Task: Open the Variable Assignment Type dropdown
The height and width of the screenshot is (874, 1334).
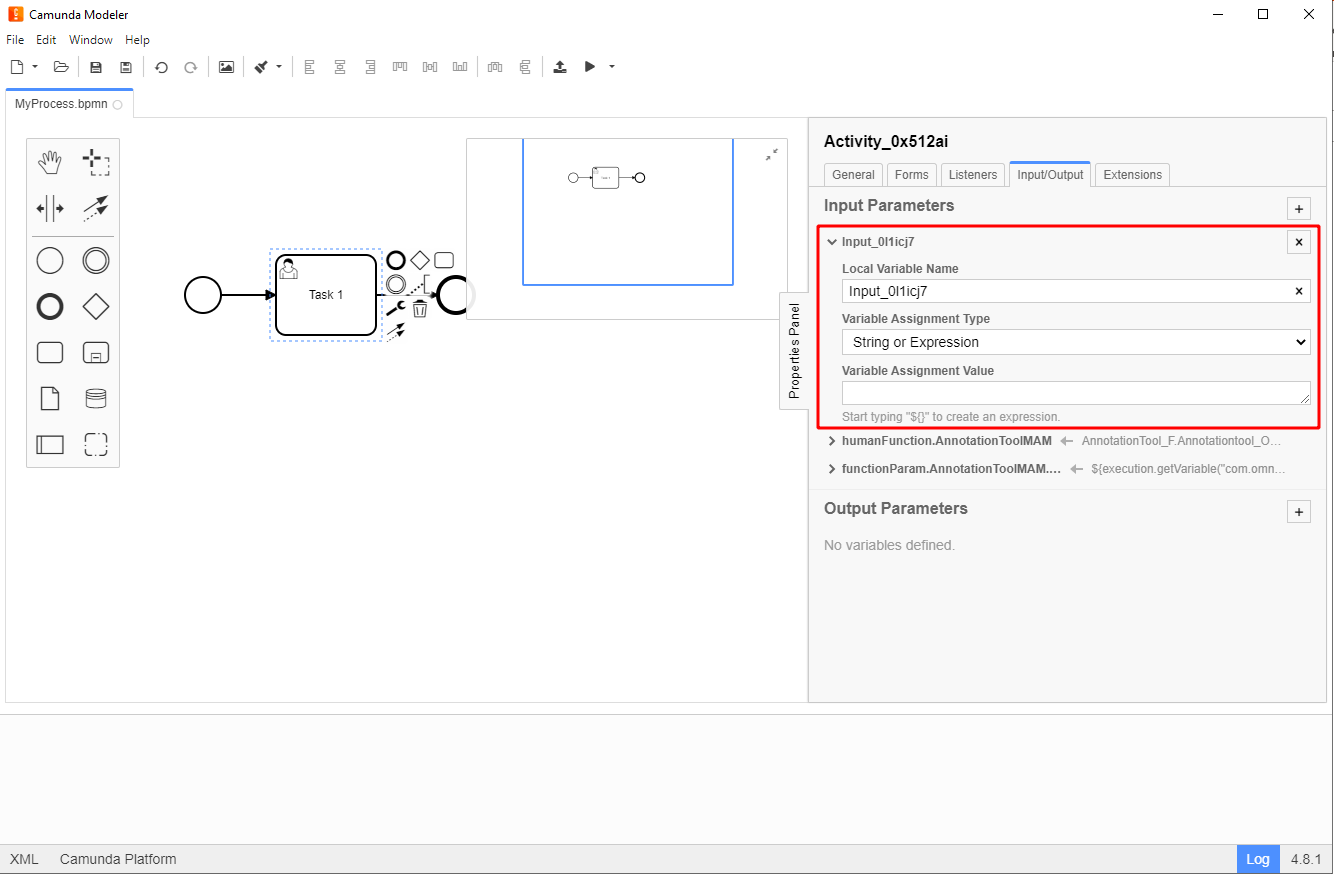Action: point(1075,342)
